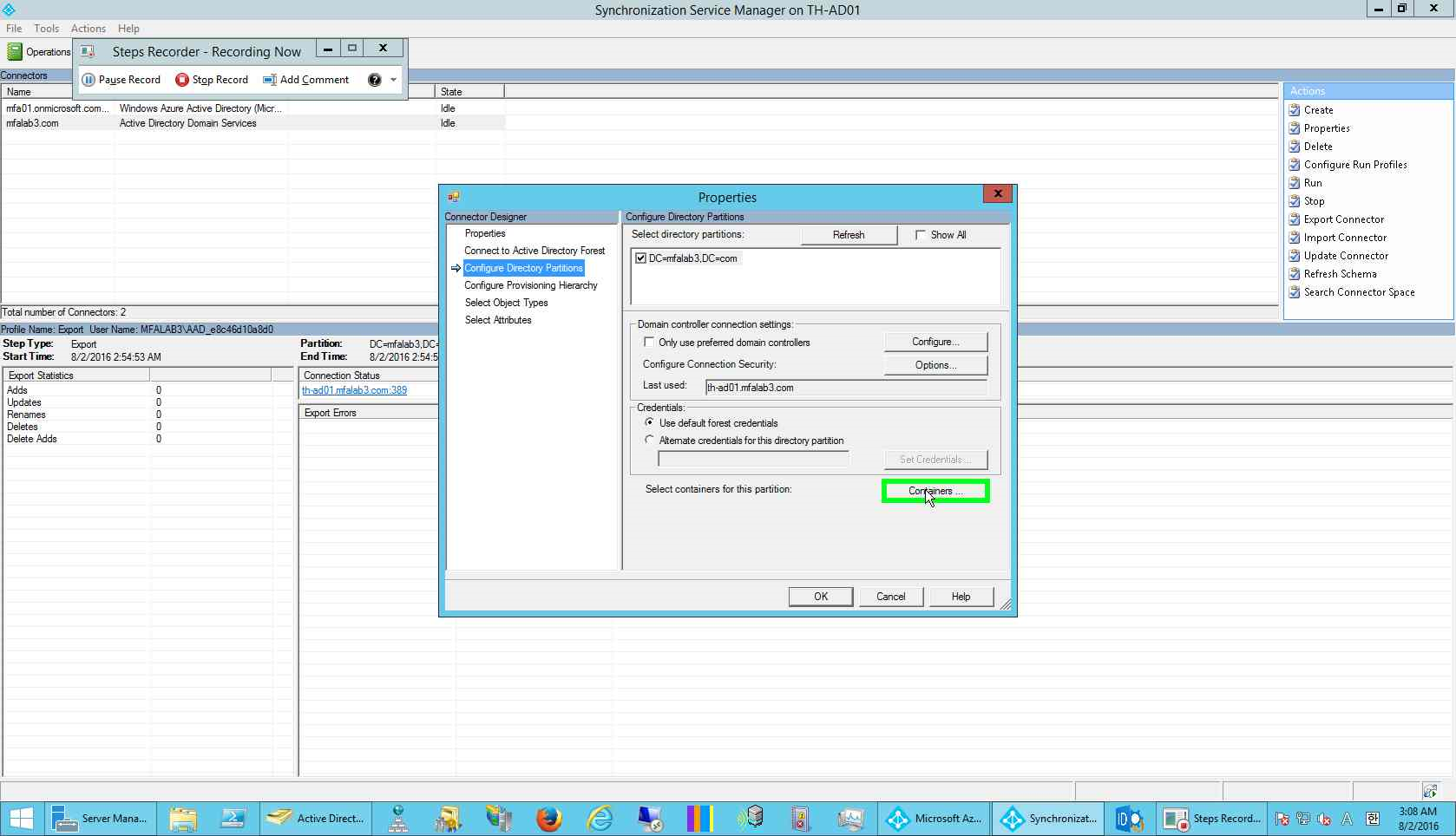Click the Last used server field

(846, 388)
